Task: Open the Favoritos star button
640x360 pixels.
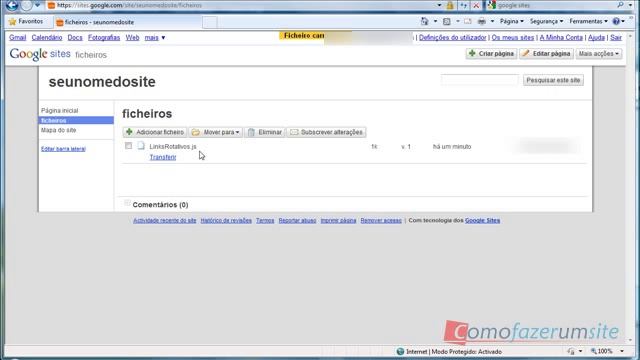Action: (x=25, y=21)
